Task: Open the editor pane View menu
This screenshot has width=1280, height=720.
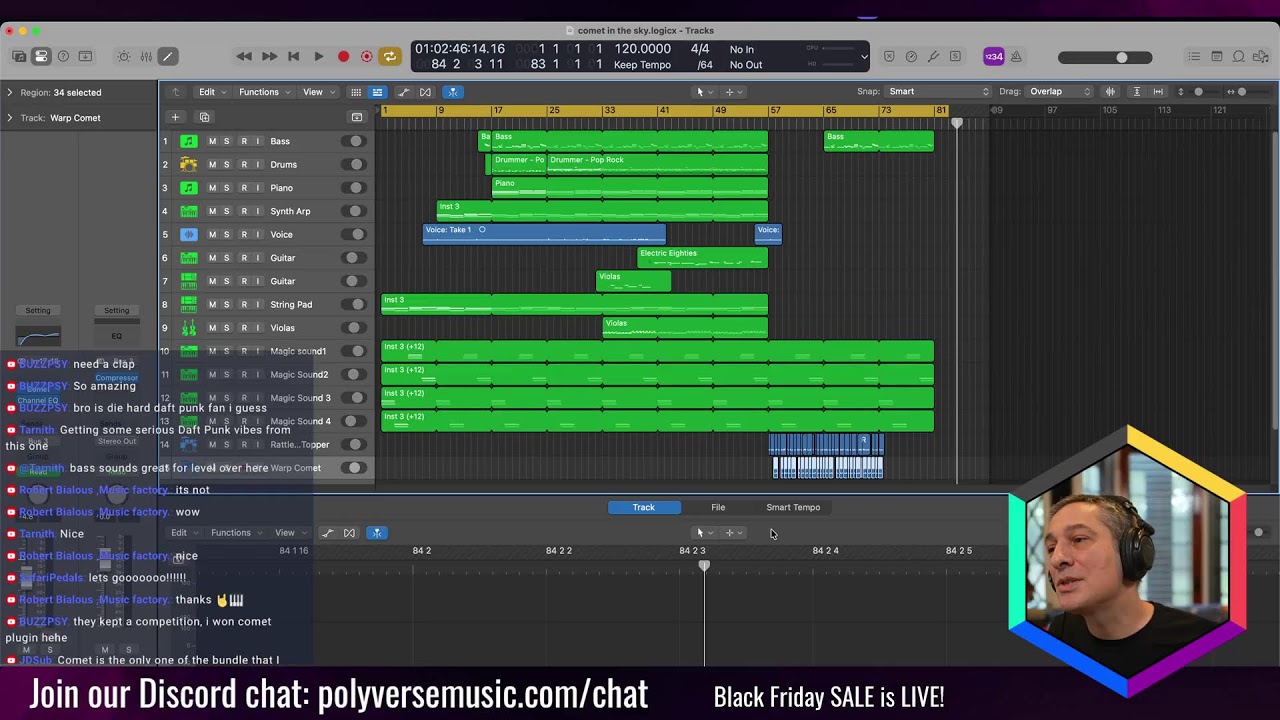Action: click(x=289, y=533)
